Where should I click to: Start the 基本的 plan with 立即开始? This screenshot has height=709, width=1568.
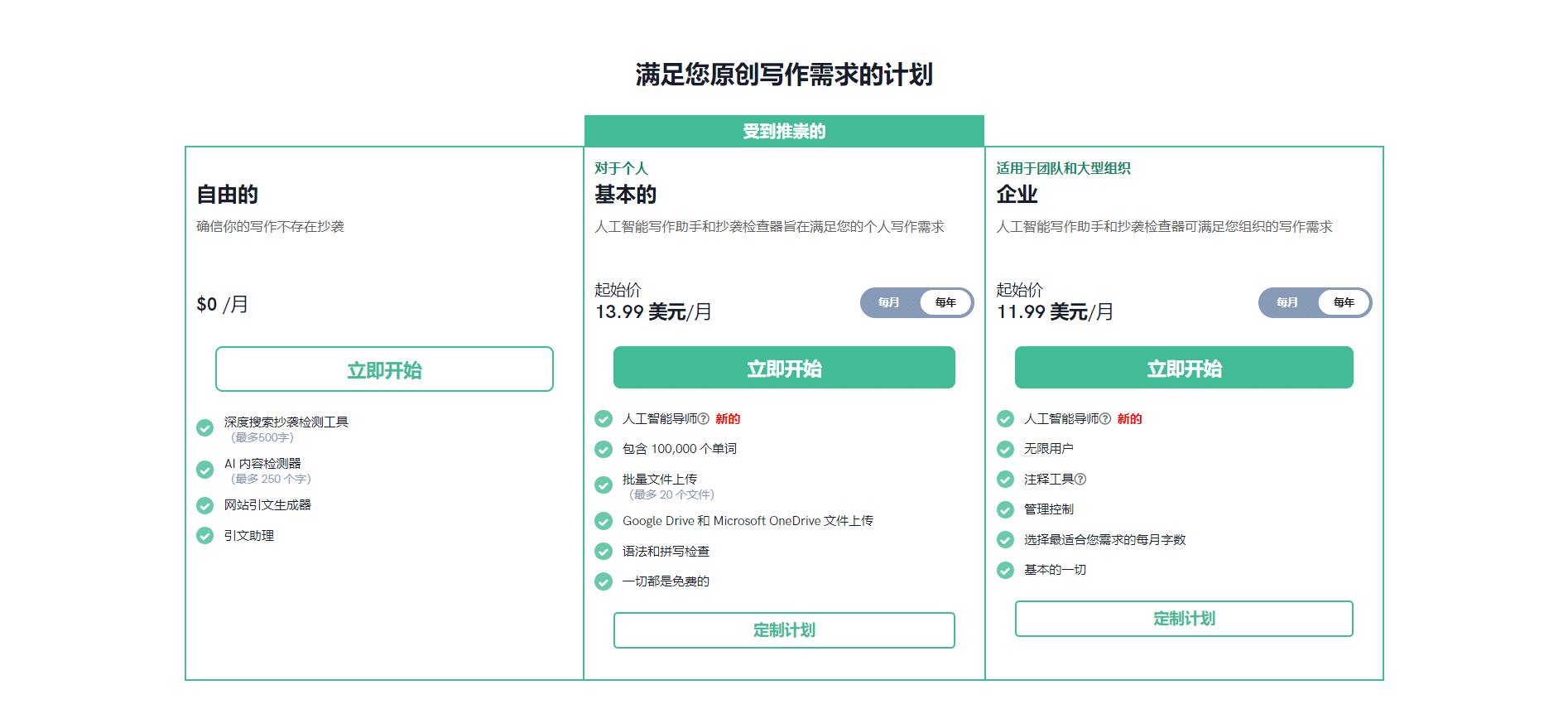click(x=784, y=368)
